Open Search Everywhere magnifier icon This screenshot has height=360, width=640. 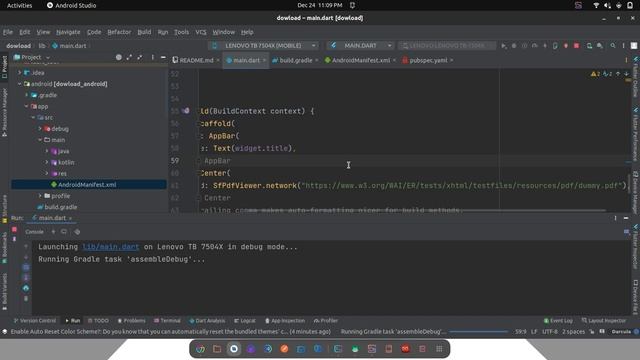[x=613, y=46]
